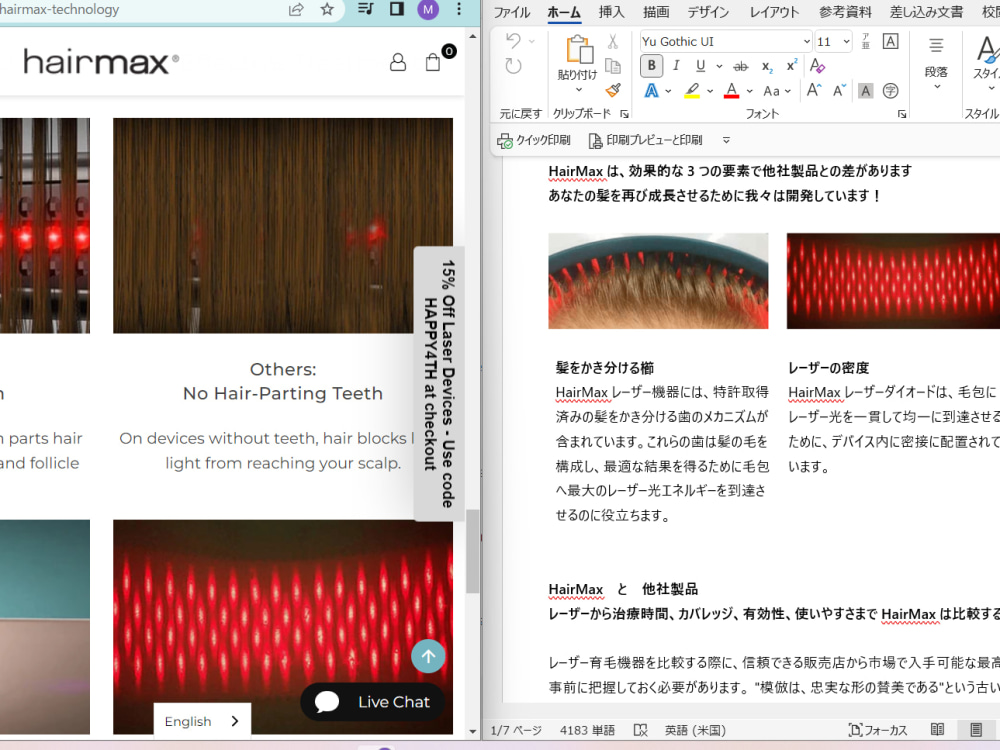The image size is (1000, 750).
Task: Click the share page icon in Chrome
Action: 296,10
